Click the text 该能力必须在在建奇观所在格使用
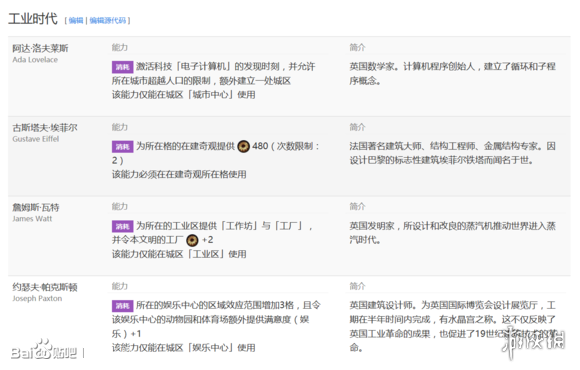The image size is (580, 370). click(179, 174)
